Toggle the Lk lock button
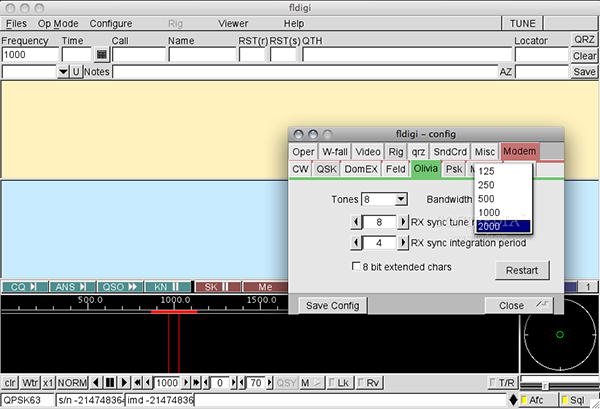This screenshot has width=600, height=409. tap(339, 382)
